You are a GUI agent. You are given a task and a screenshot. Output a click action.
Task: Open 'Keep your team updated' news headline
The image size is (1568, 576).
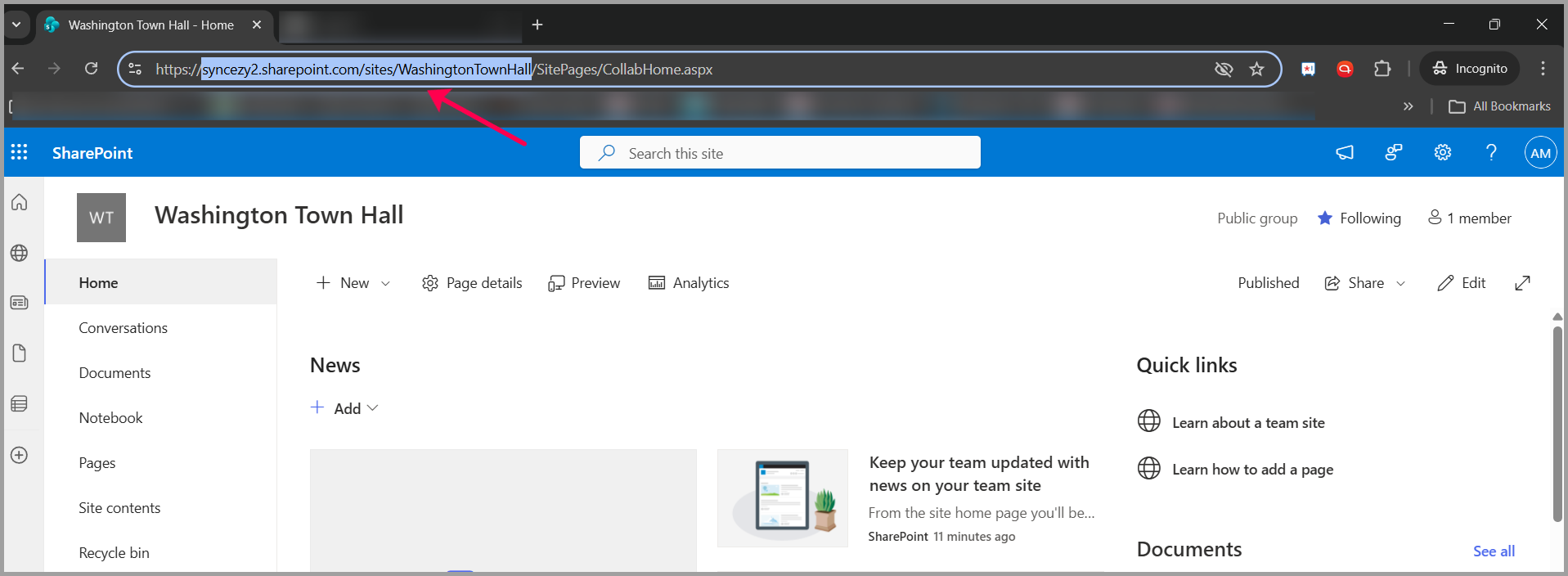coord(979,474)
